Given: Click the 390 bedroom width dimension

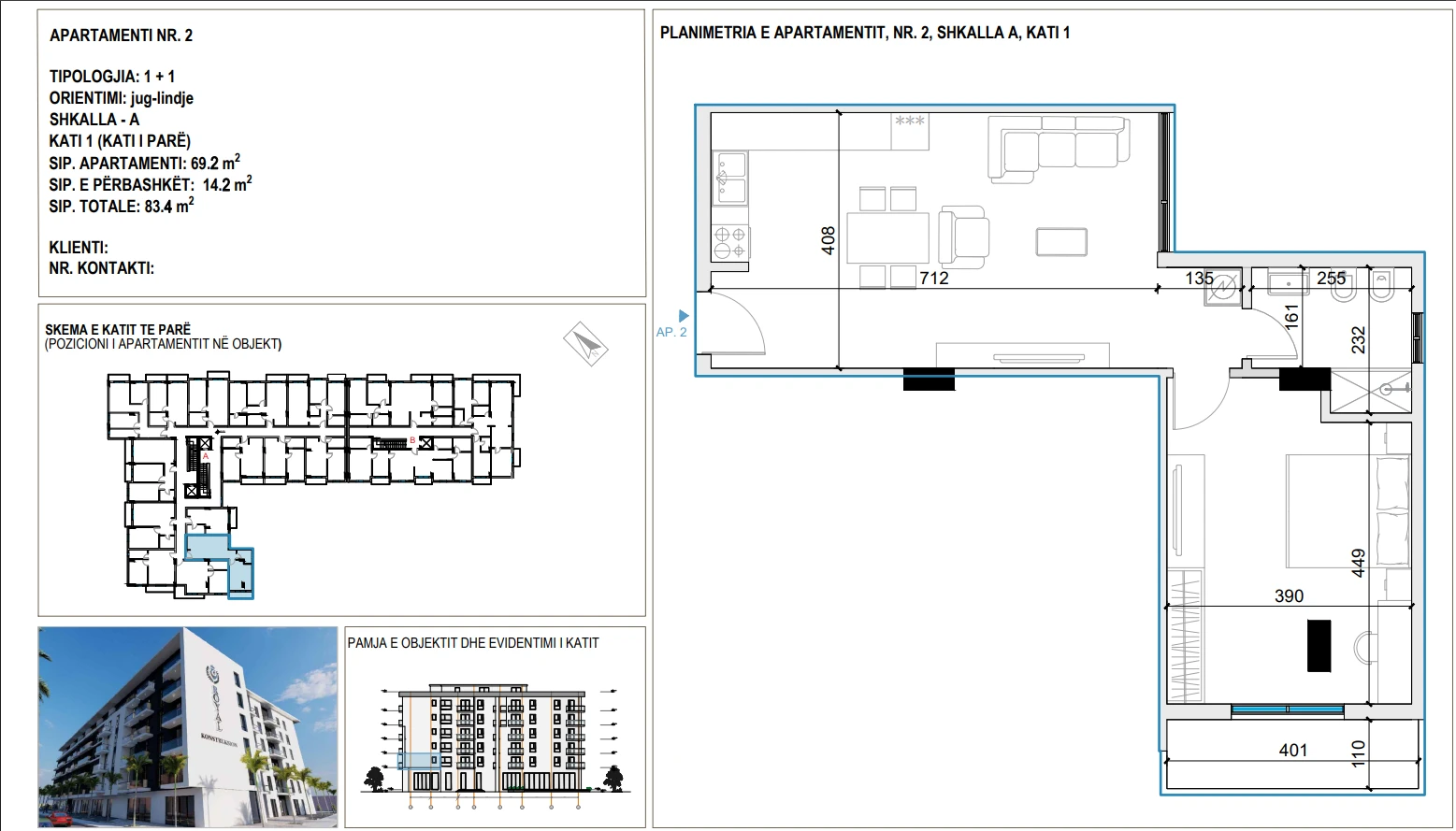Looking at the screenshot, I should pyautogui.click(x=1289, y=595).
